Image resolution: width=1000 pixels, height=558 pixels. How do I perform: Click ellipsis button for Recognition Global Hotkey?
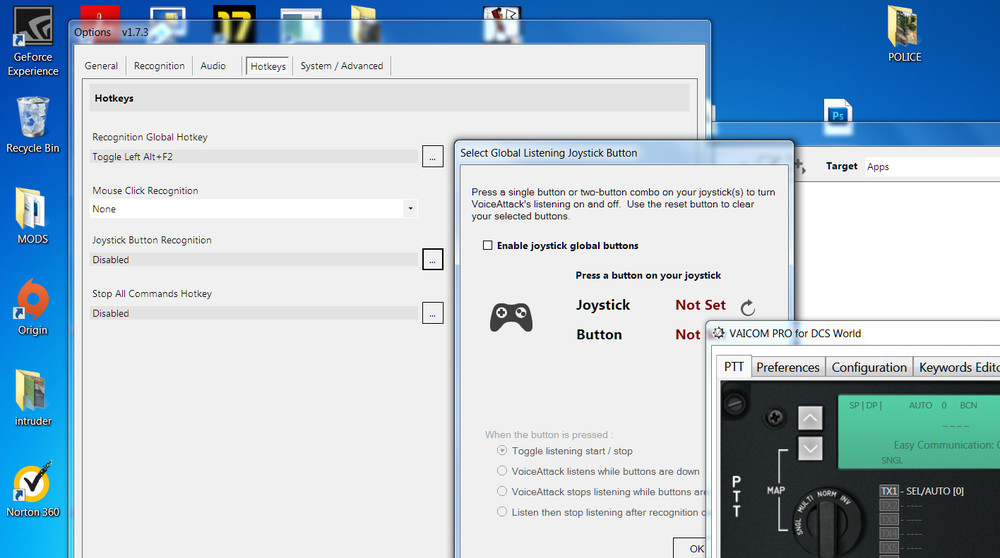click(432, 156)
